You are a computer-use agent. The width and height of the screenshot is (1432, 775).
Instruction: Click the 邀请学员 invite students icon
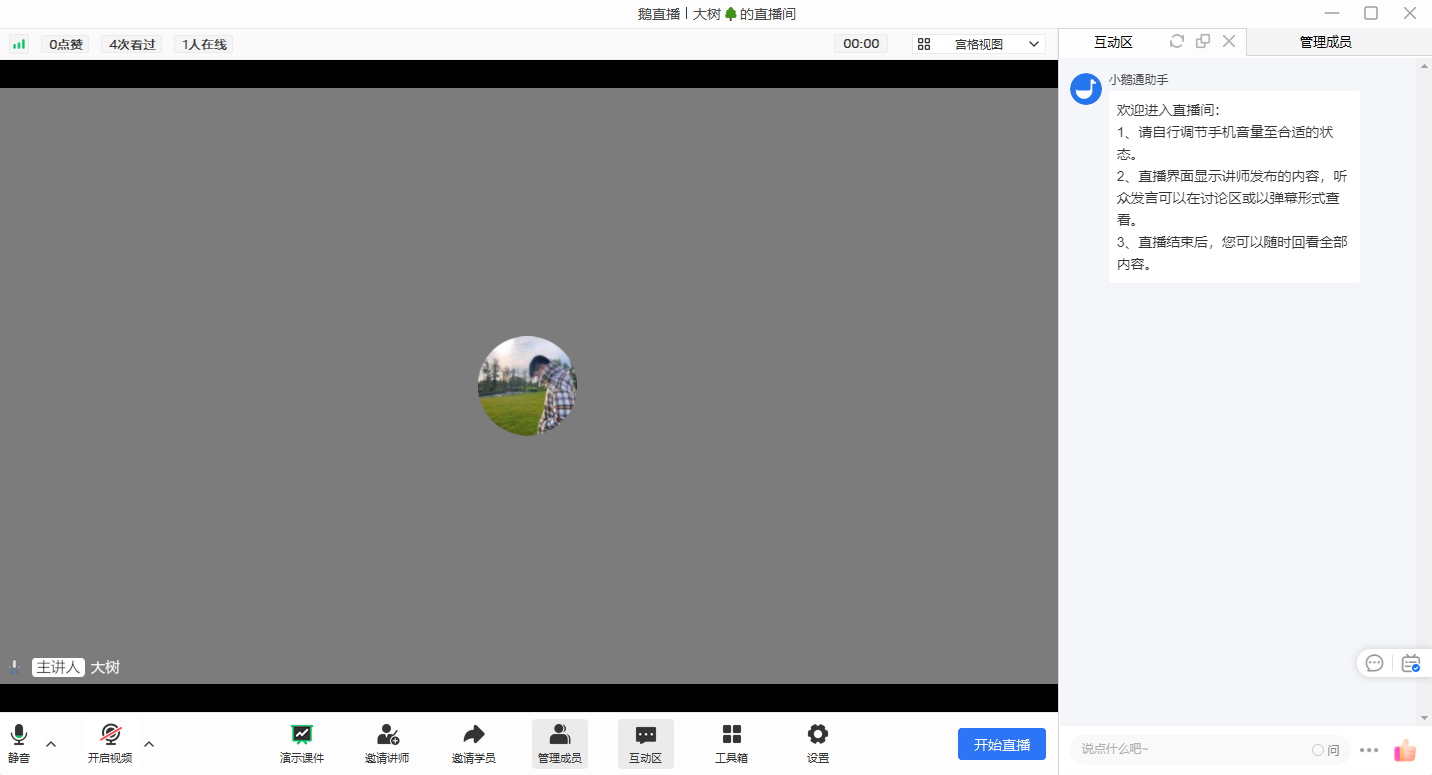pyautogui.click(x=474, y=744)
